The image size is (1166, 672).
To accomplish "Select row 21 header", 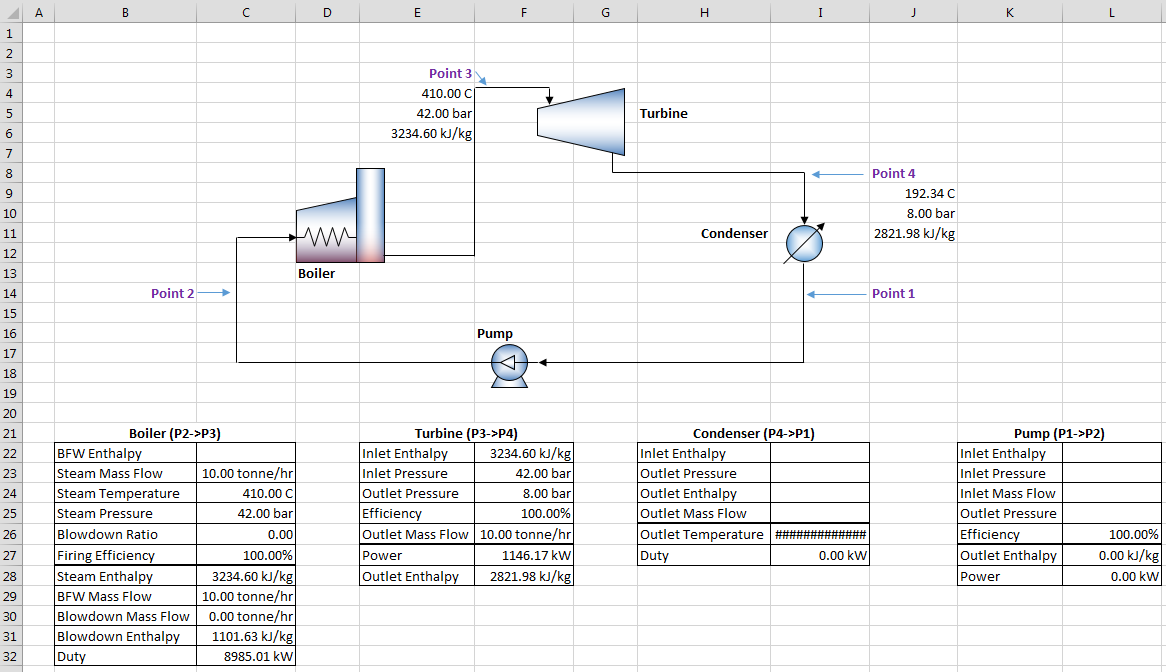I will click(10, 433).
